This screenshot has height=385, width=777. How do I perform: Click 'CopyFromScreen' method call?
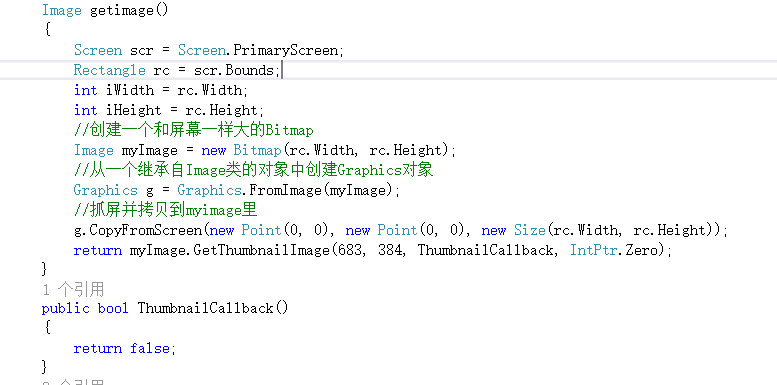(146, 230)
